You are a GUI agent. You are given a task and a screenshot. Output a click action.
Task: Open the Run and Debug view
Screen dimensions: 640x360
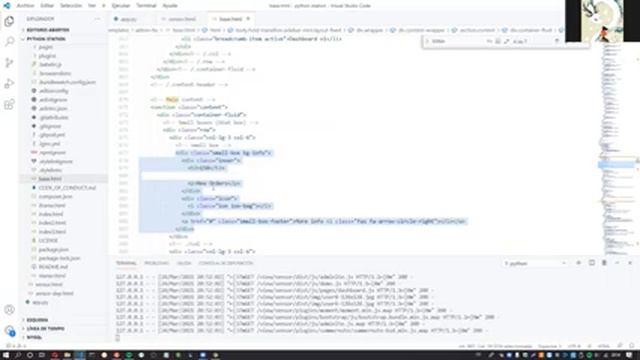point(9,83)
